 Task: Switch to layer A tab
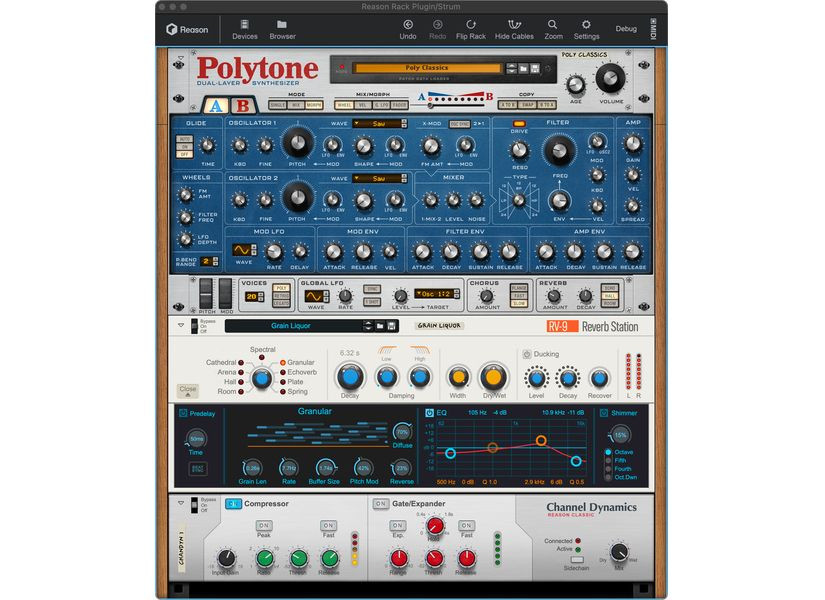click(x=216, y=106)
